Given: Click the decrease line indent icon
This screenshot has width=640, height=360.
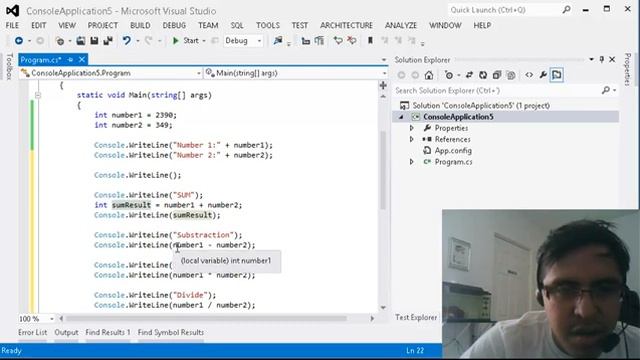Looking at the screenshot, I should tap(305, 40).
